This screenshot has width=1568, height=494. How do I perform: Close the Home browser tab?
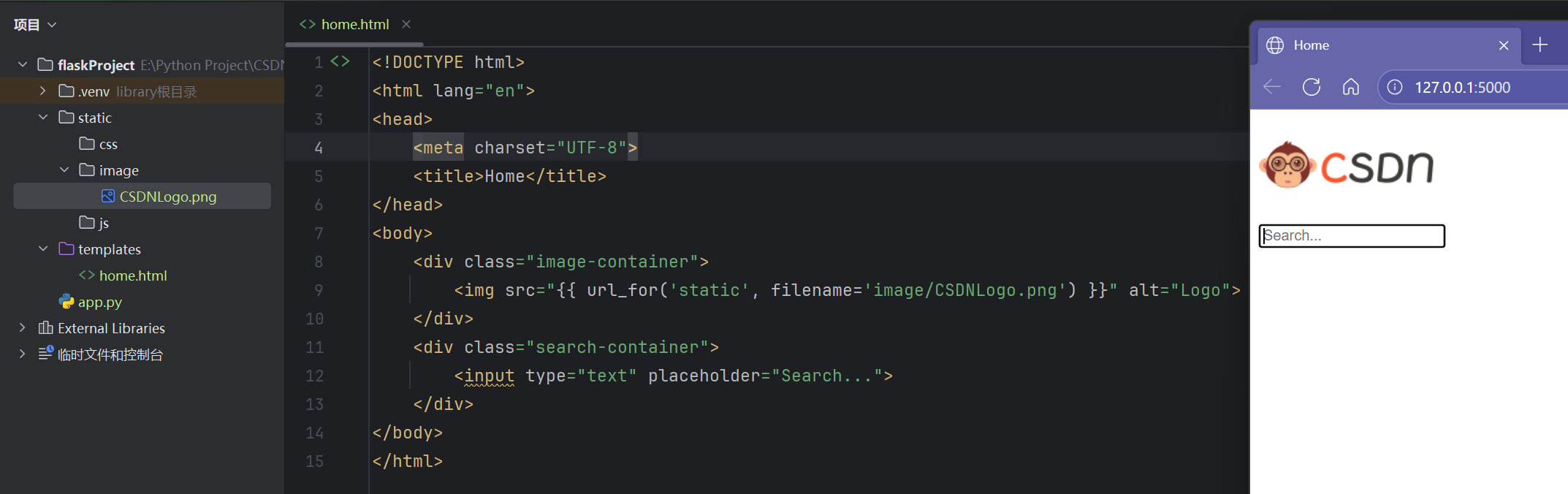(1504, 45)
